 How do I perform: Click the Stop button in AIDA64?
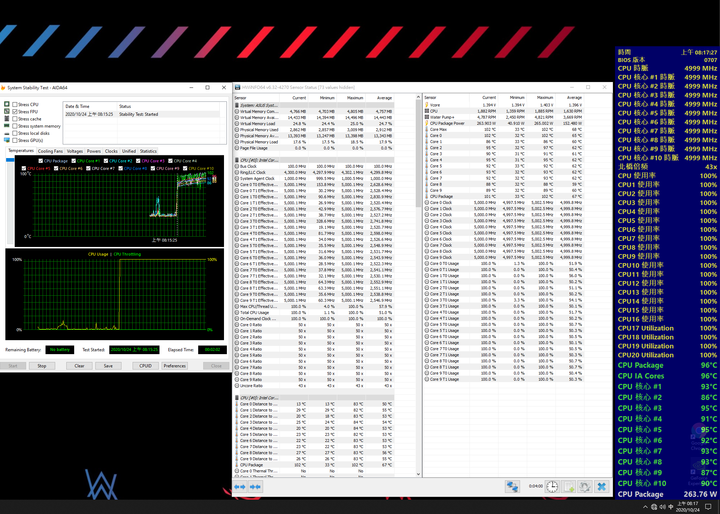coord(42,366)
